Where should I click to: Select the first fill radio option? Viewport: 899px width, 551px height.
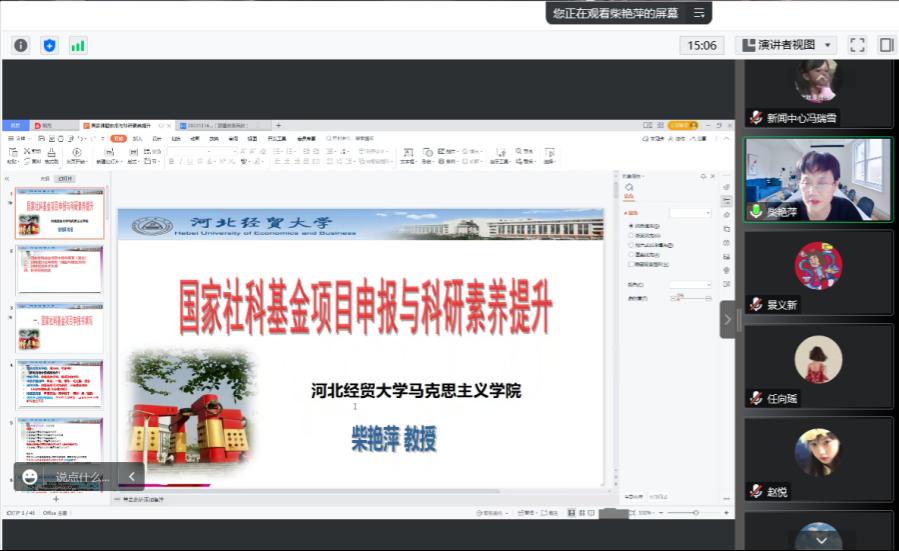[630, 226]
